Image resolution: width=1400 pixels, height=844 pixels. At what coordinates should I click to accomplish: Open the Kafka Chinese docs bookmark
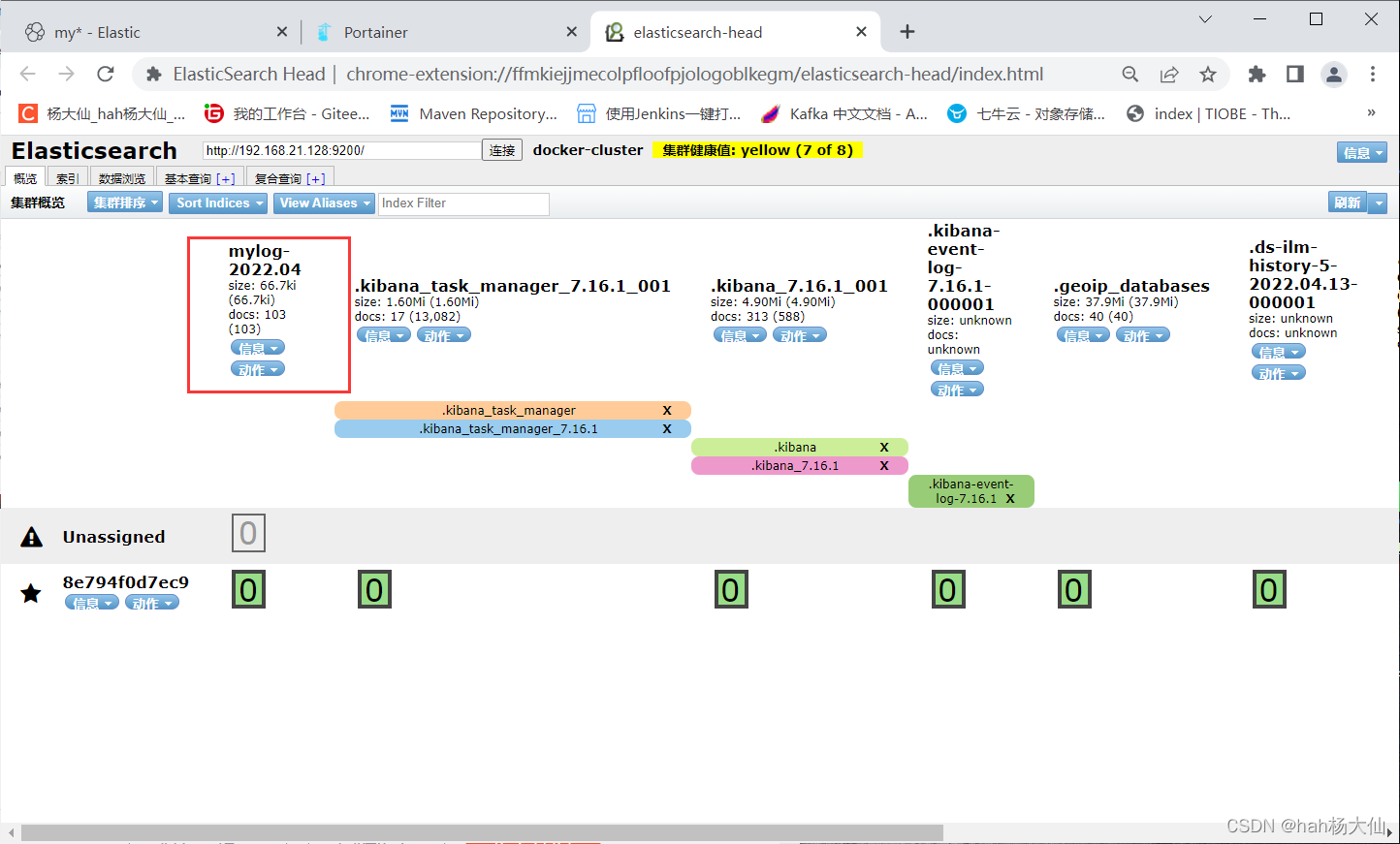tap(844, 113)
